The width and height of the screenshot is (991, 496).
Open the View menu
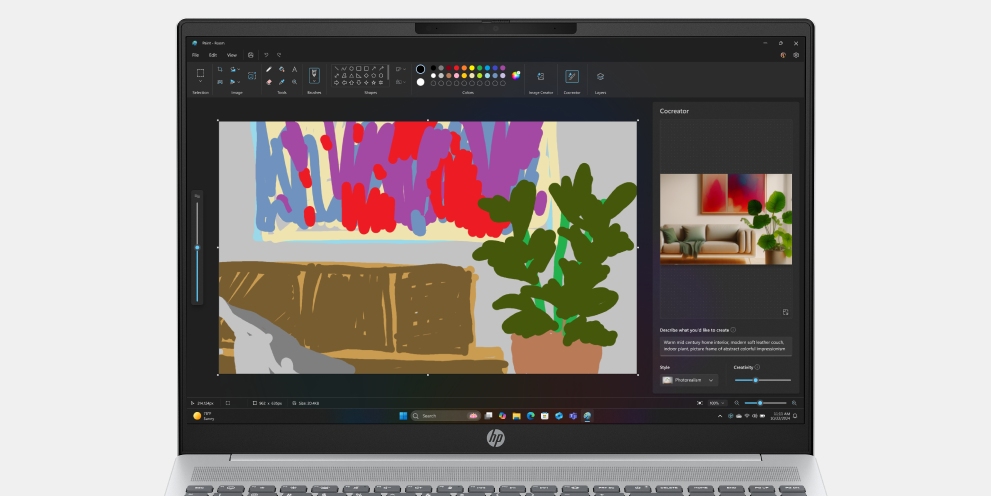click(232, 55)
